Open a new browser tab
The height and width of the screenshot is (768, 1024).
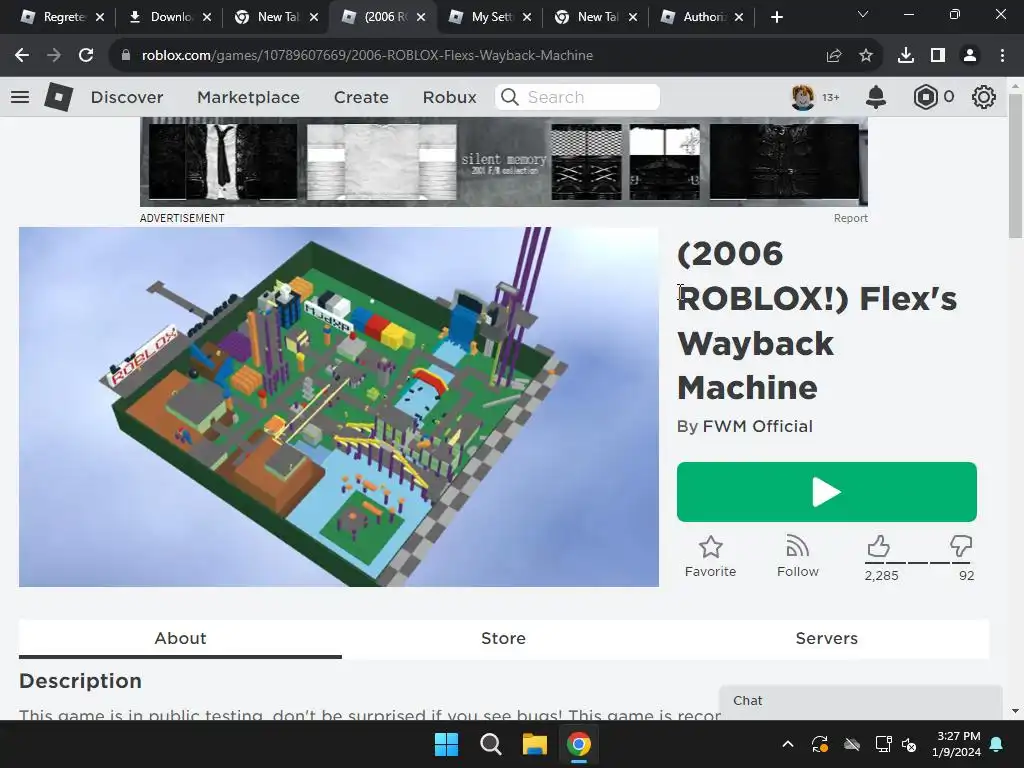(x=776, y=17)
